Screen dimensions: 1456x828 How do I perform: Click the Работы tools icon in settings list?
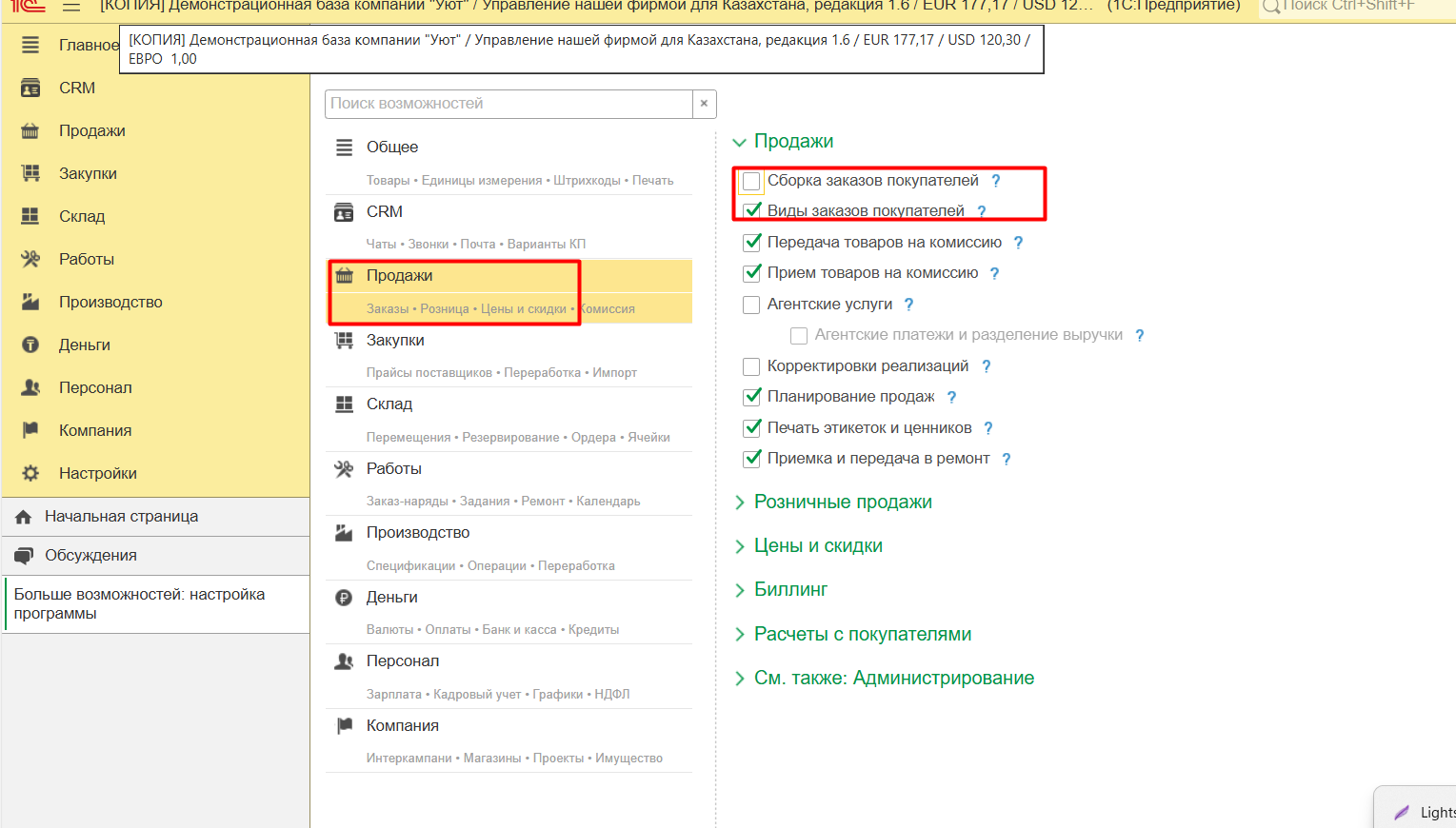click(344, 469)
